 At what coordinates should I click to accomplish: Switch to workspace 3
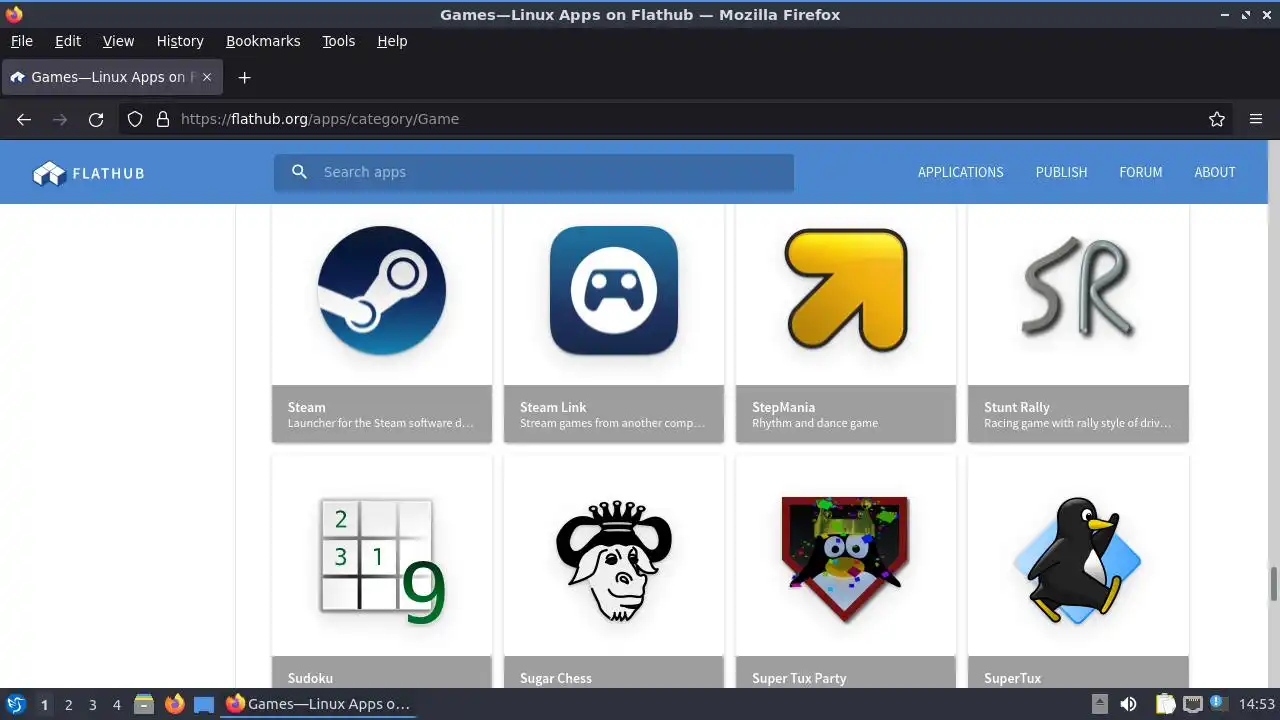pos(92,704)
